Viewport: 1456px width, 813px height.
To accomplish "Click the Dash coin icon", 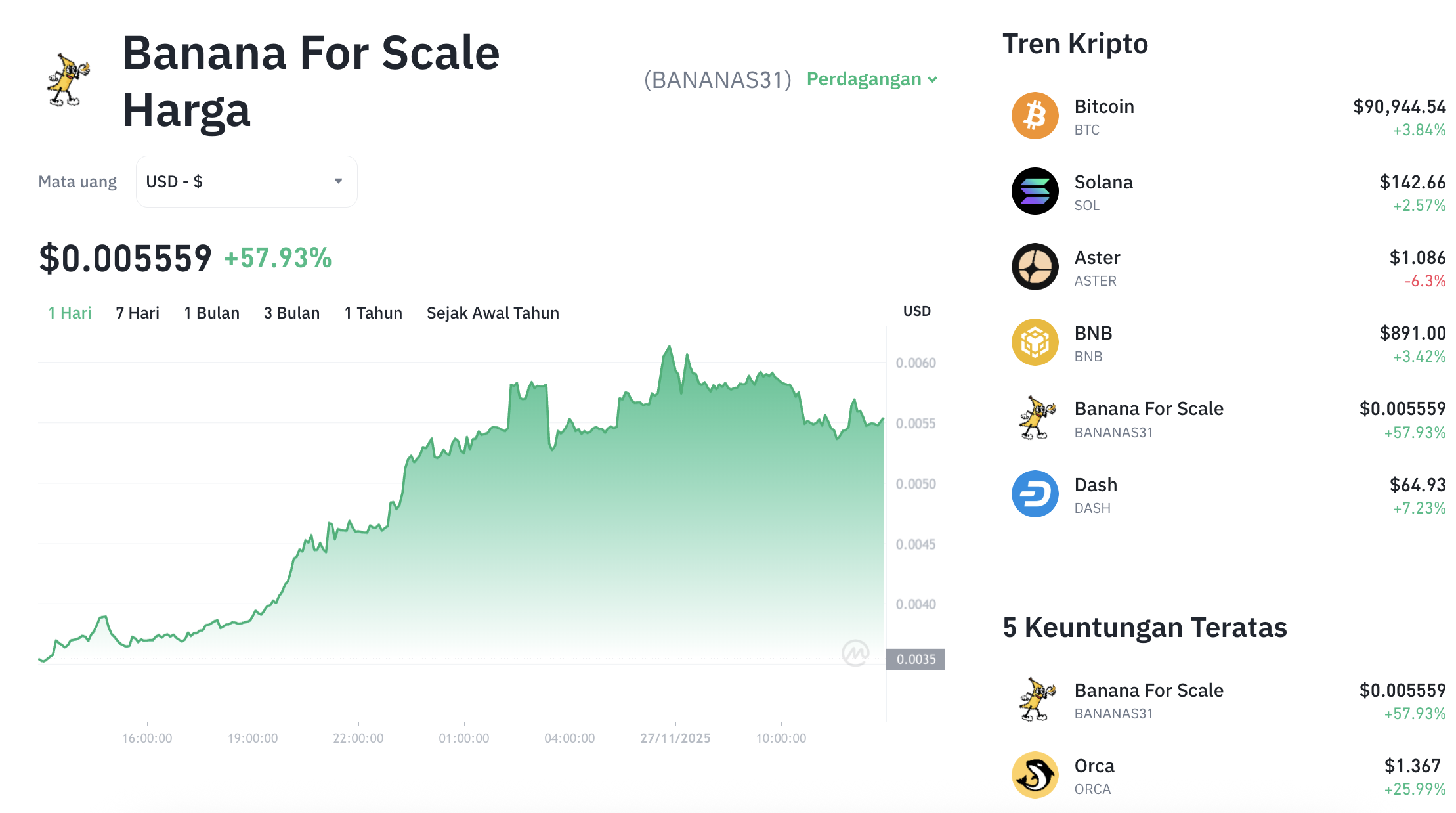I will point(1035,494).
